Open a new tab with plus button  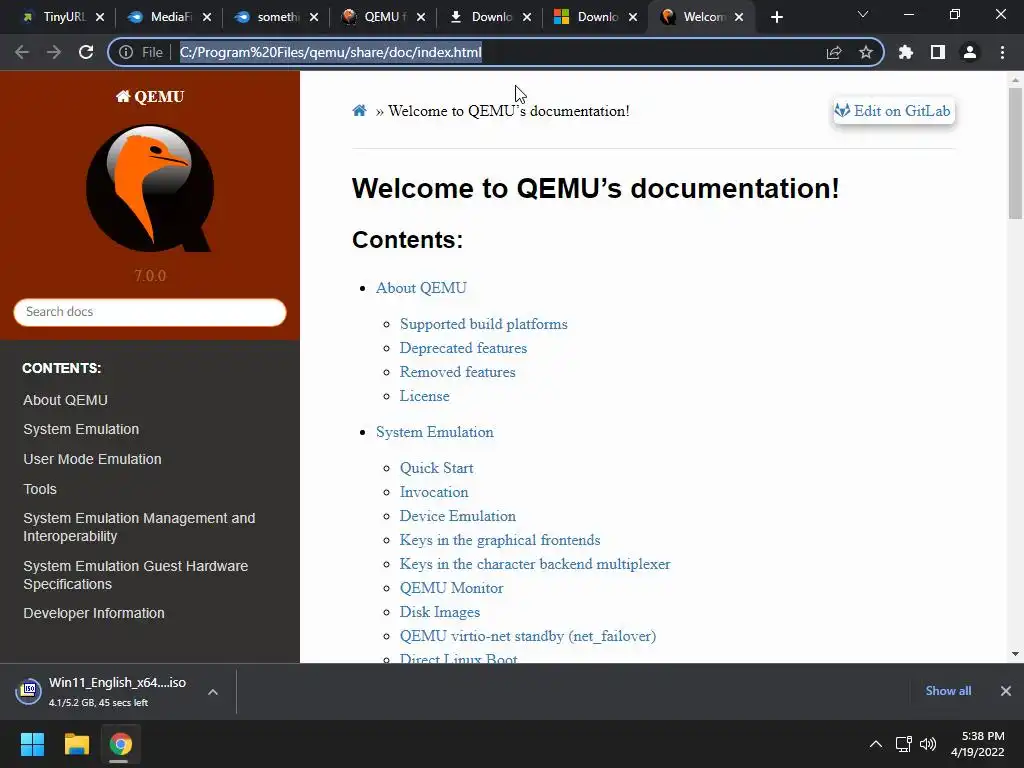click(x=776, y=17)
